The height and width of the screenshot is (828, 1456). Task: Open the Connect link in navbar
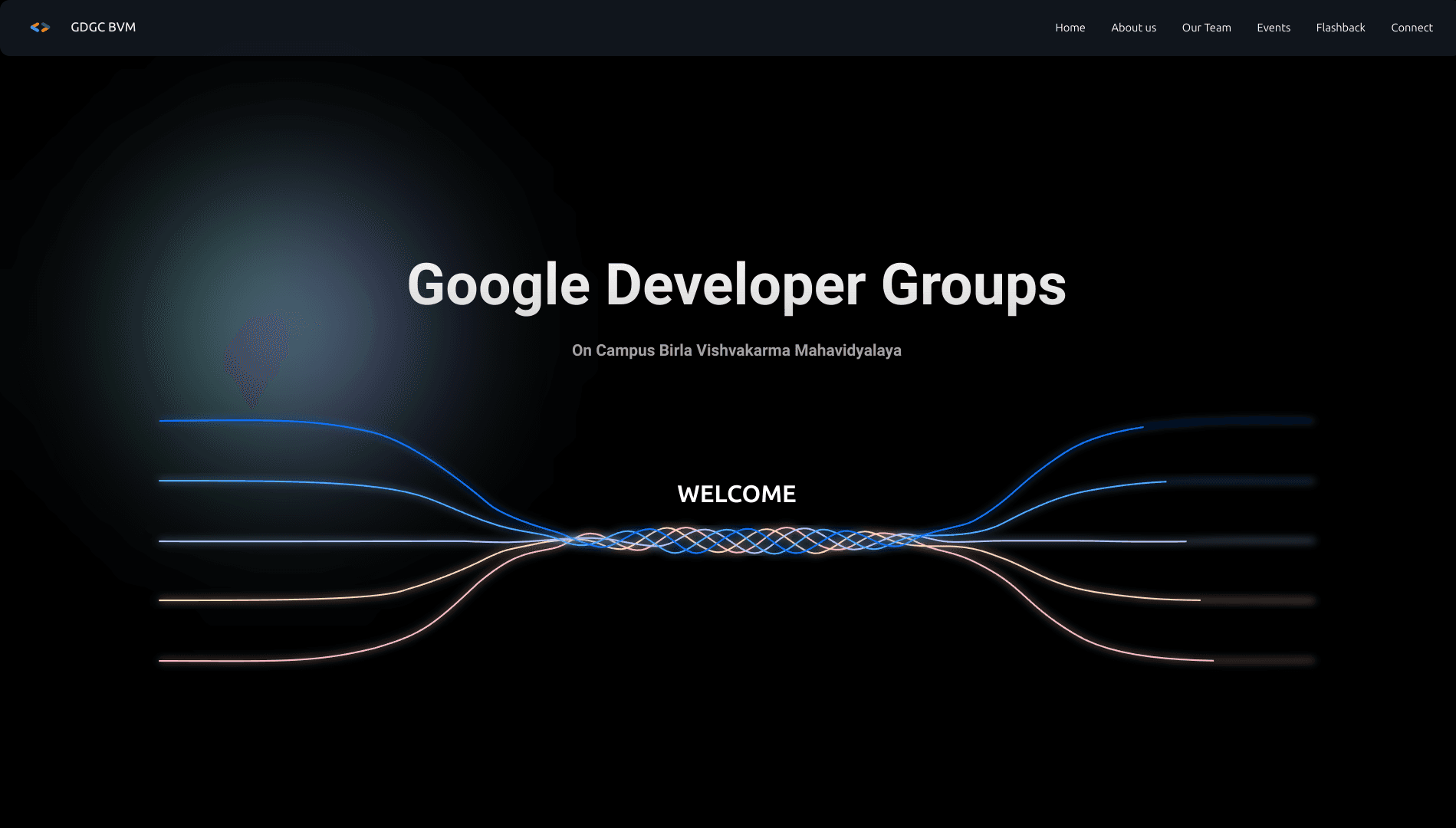[1412, 28]
